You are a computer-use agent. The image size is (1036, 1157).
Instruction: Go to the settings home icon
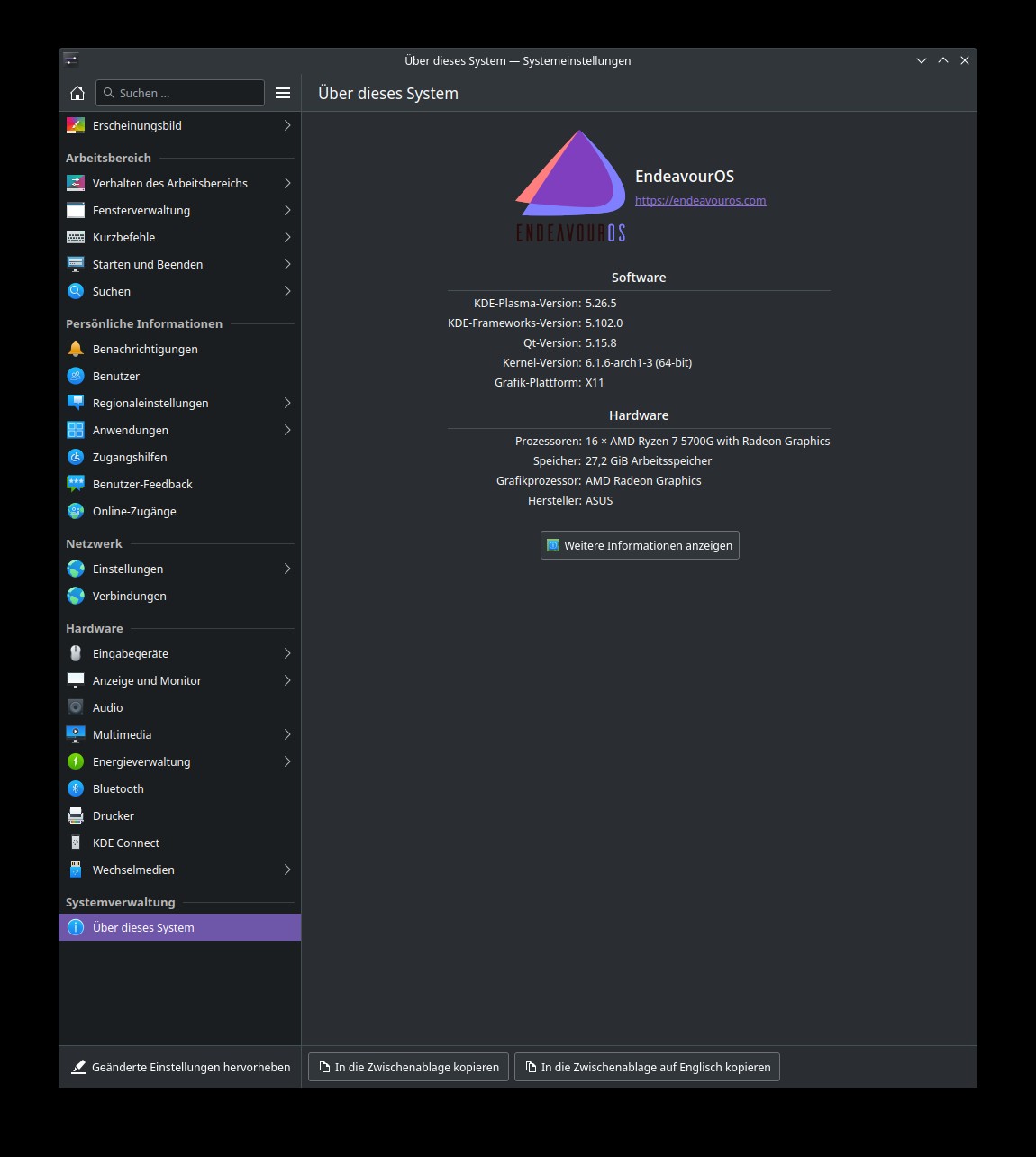click(x=77, y=93)
